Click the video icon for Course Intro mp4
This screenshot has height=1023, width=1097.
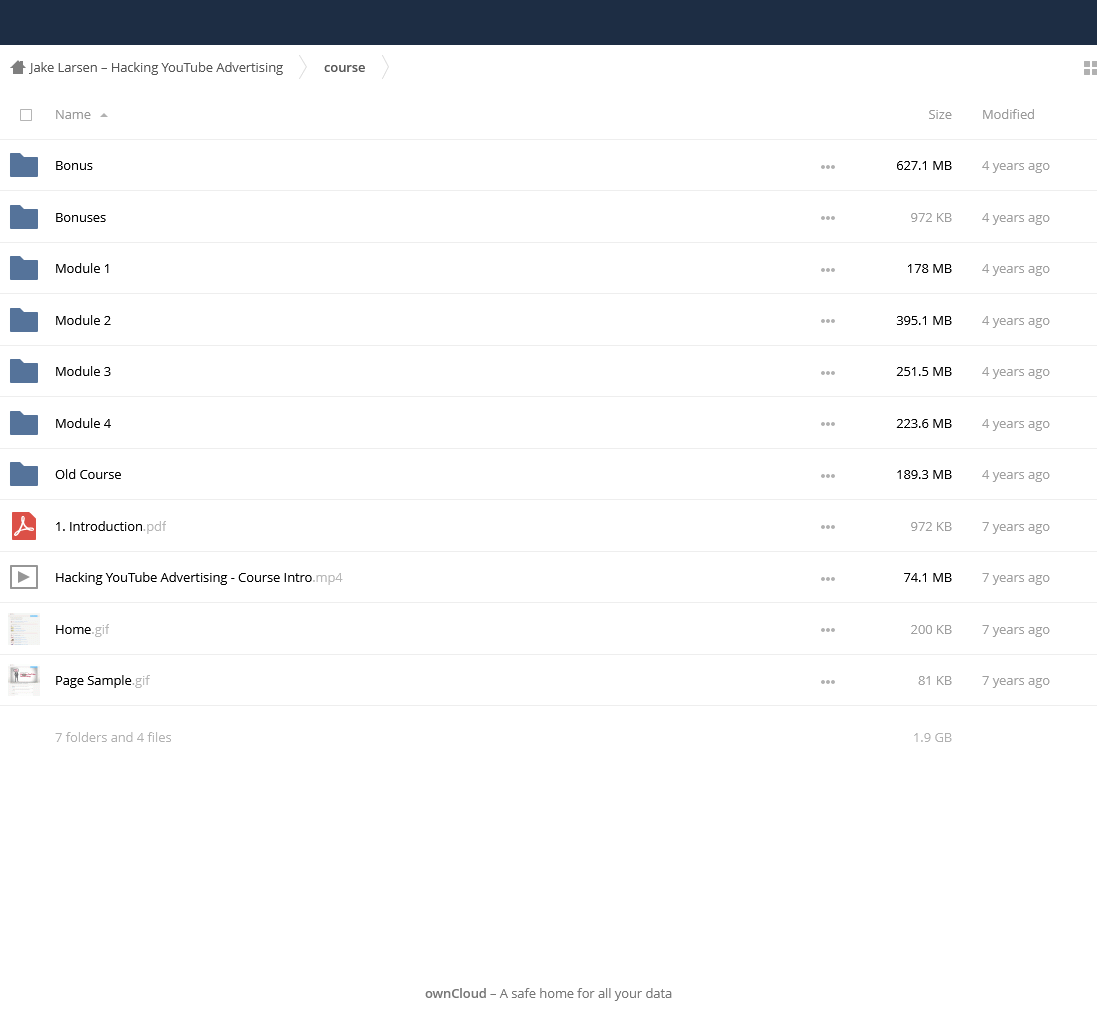click(24, 577)
